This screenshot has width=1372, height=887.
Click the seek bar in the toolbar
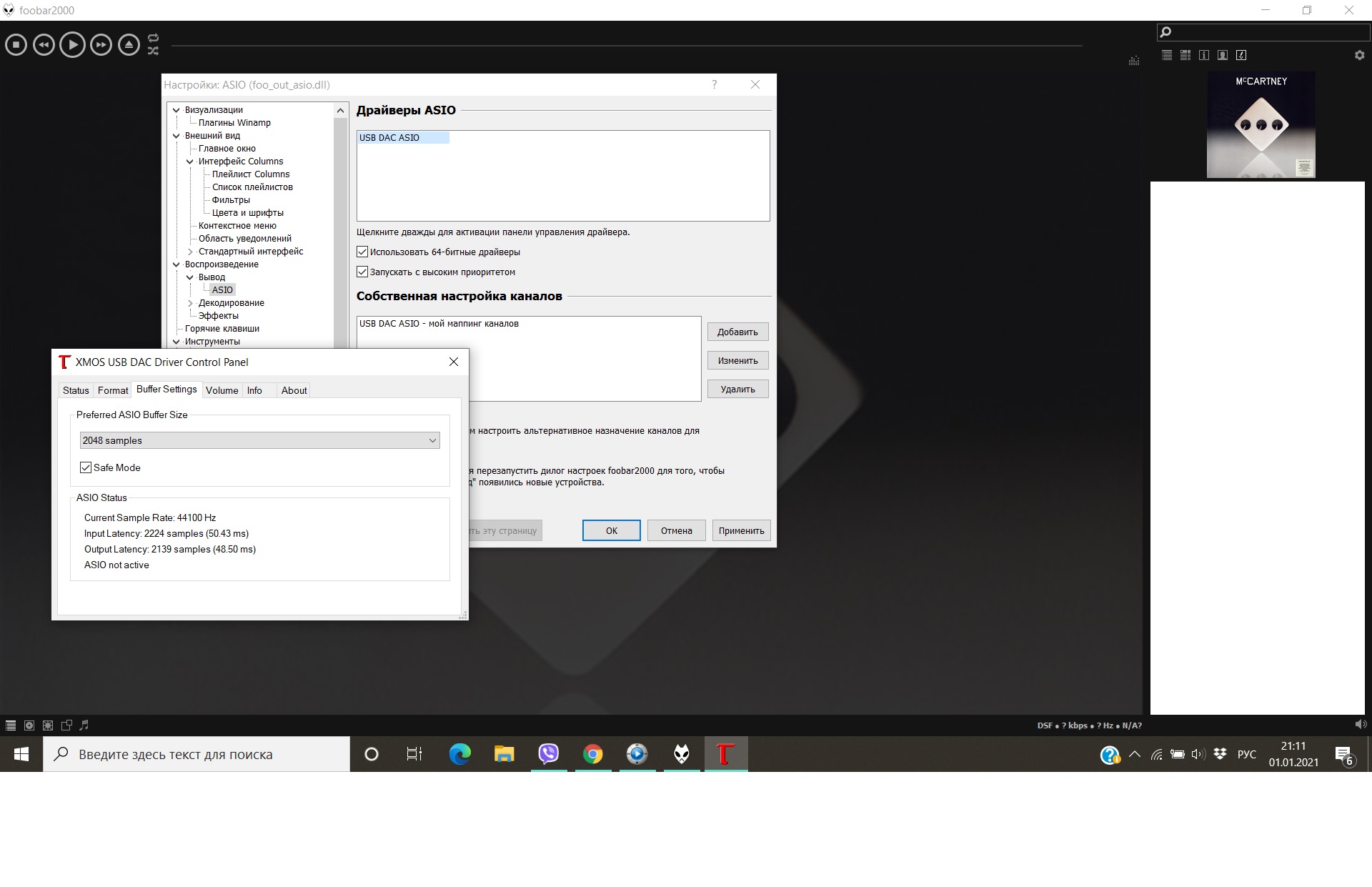(626, 46)
